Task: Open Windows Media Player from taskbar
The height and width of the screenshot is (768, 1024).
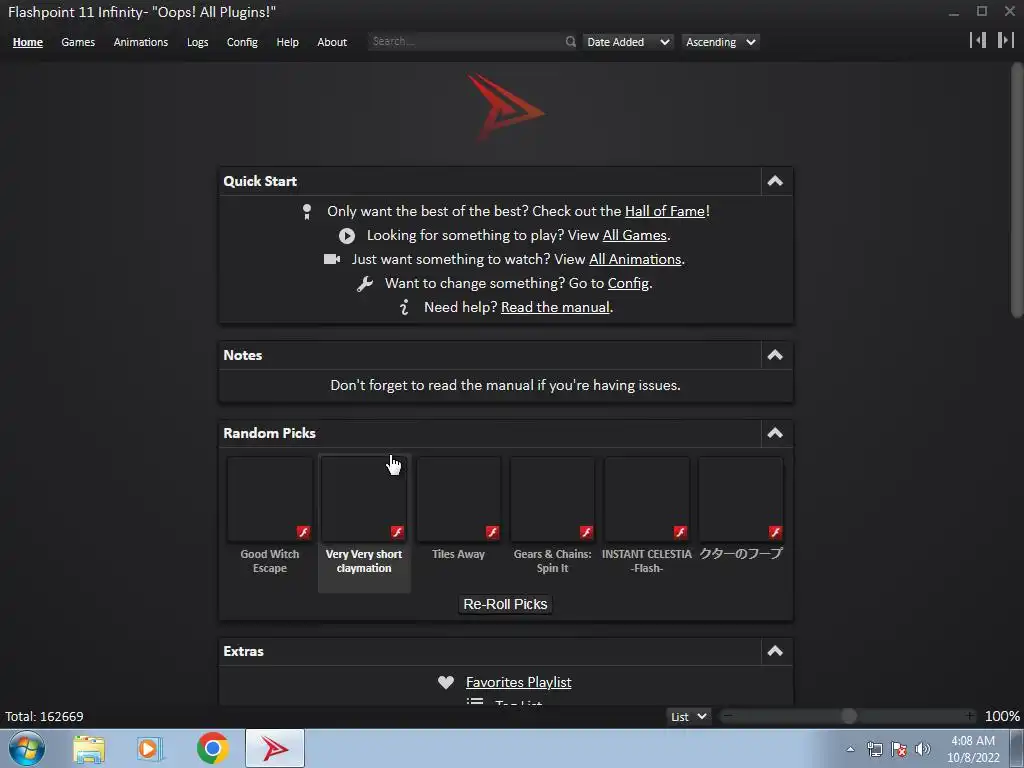Action: point(150,749)
